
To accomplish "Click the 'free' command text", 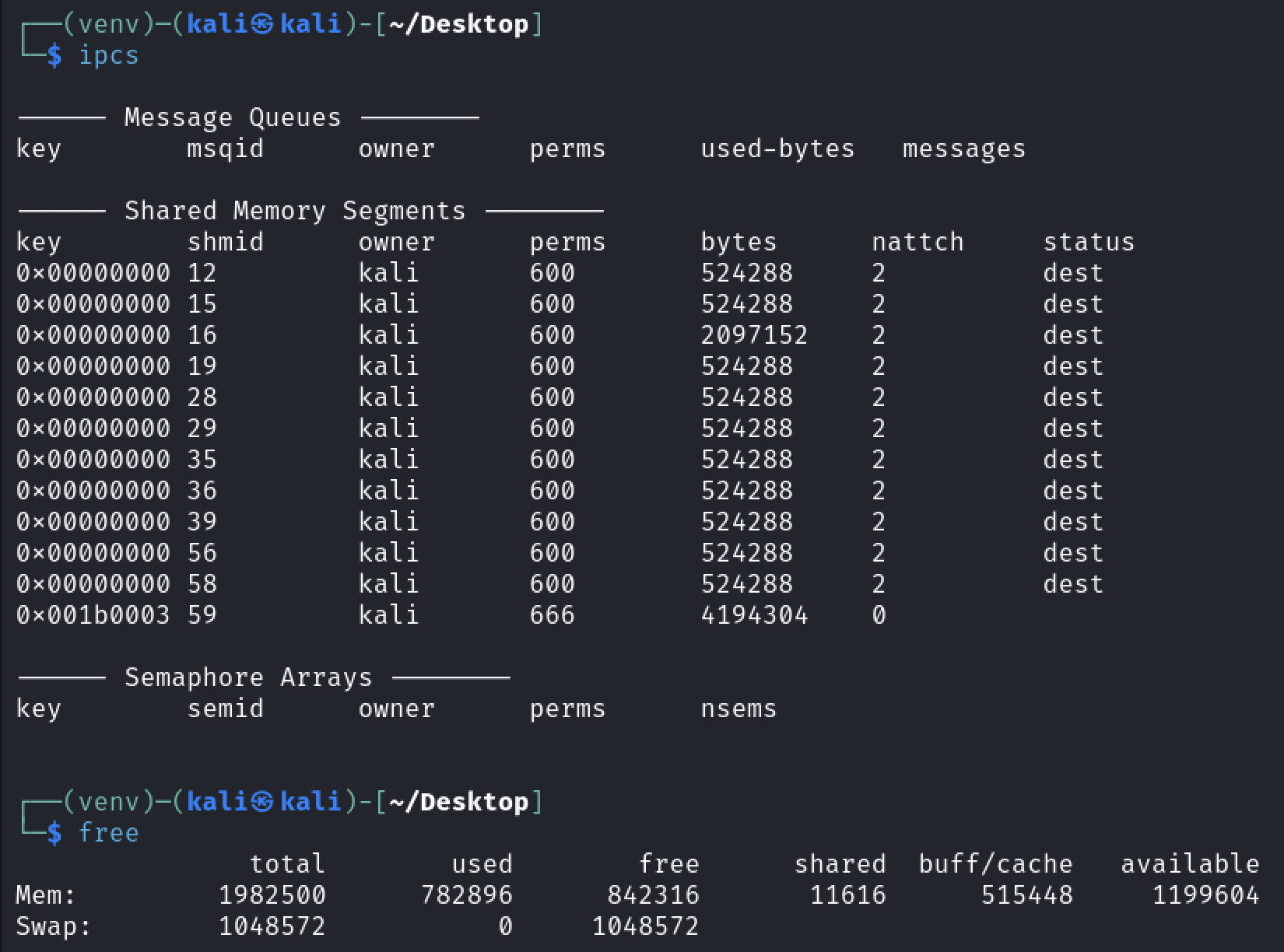I will [109, 833].
